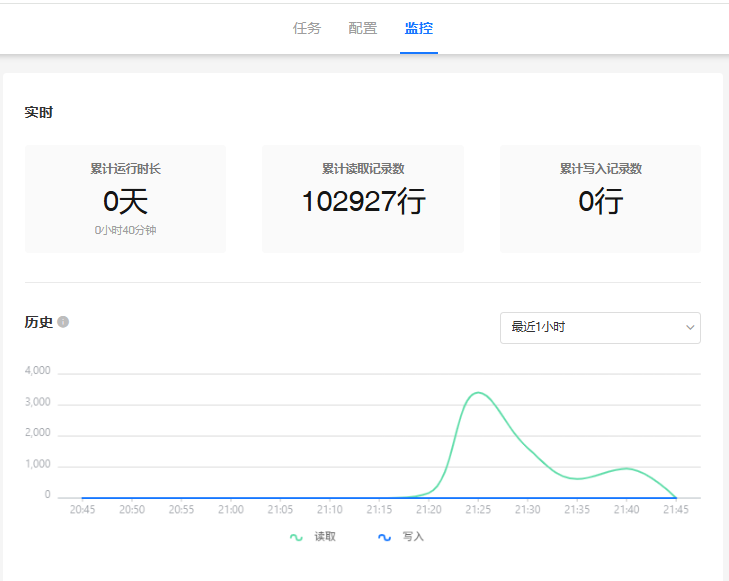Screen dimensions: 729x581
Task: Switch to the 任务 tab
Action: pyautogui.click(x=307, y=28)
